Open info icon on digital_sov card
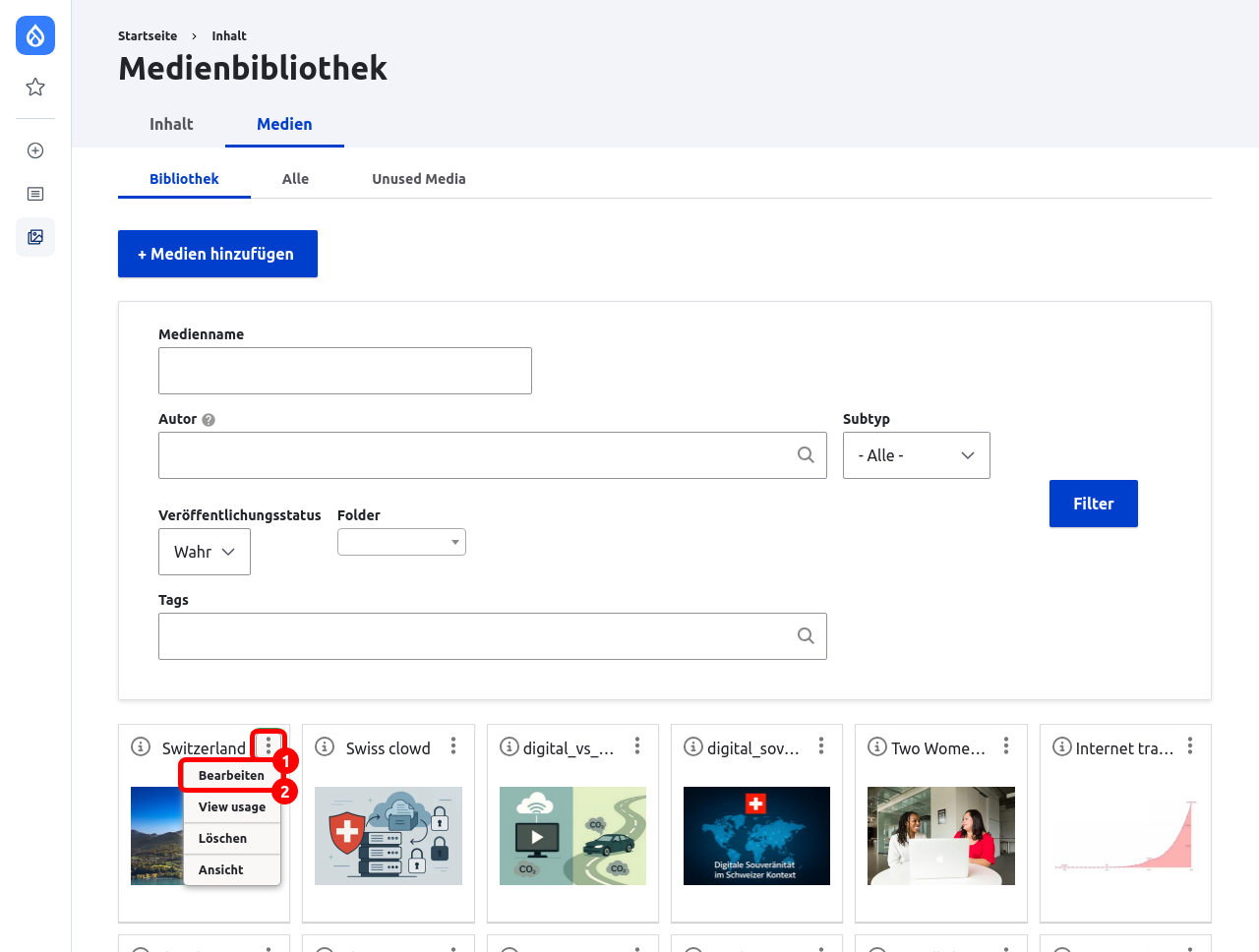The width and height of the screenshot is (1259, 952). pos(693,746)
